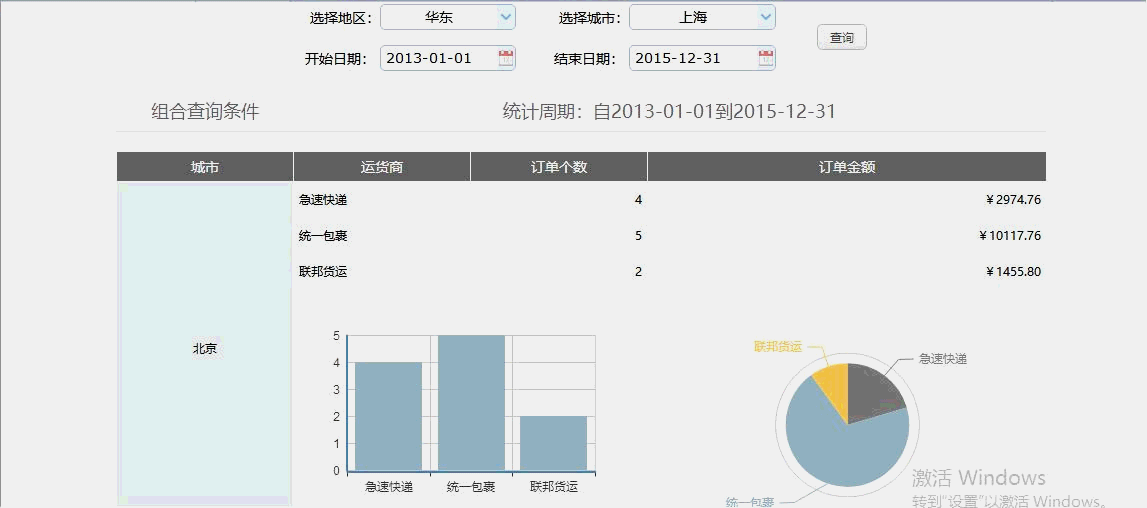Click the 订单金额 column header
This screenshot has height=508, width=1147.
(846, 167)
